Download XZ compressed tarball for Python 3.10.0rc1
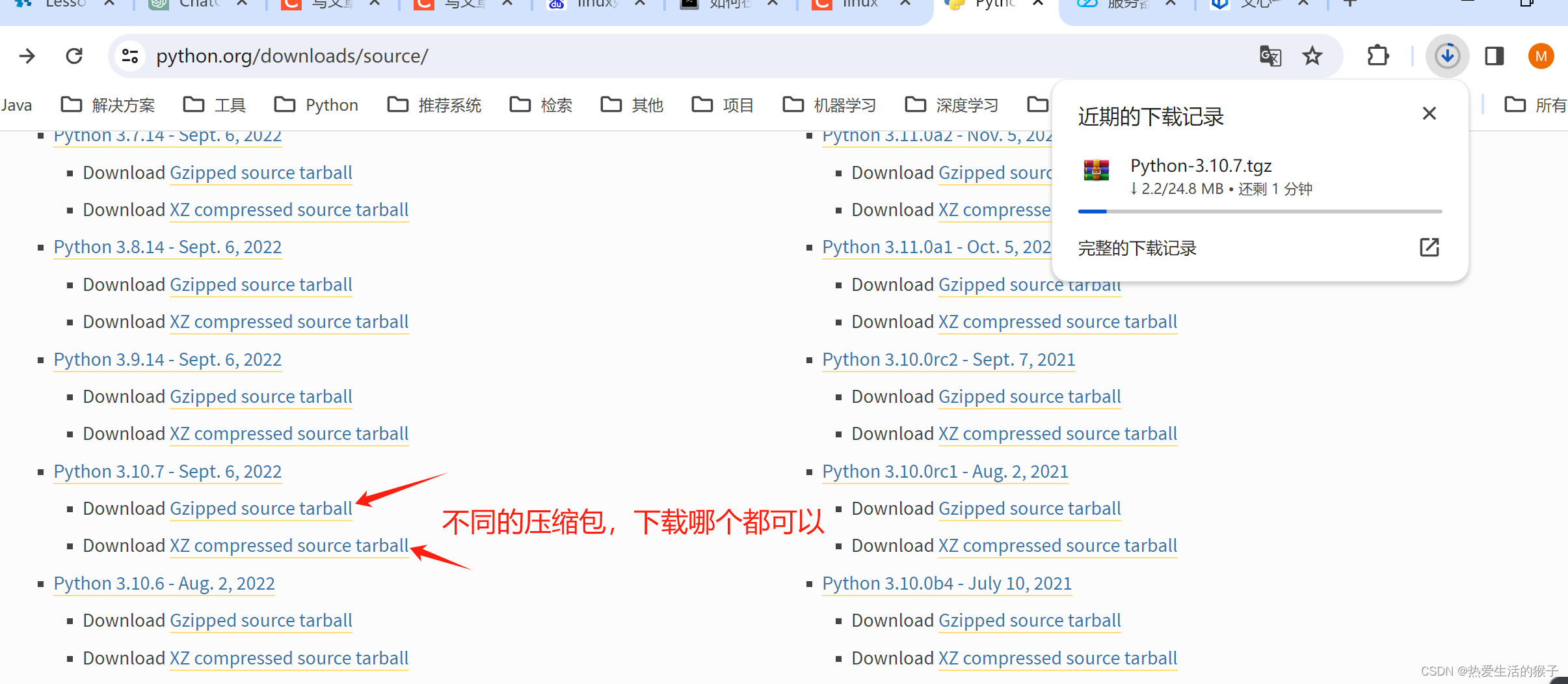1568x684 pixels. [1058, 545]
